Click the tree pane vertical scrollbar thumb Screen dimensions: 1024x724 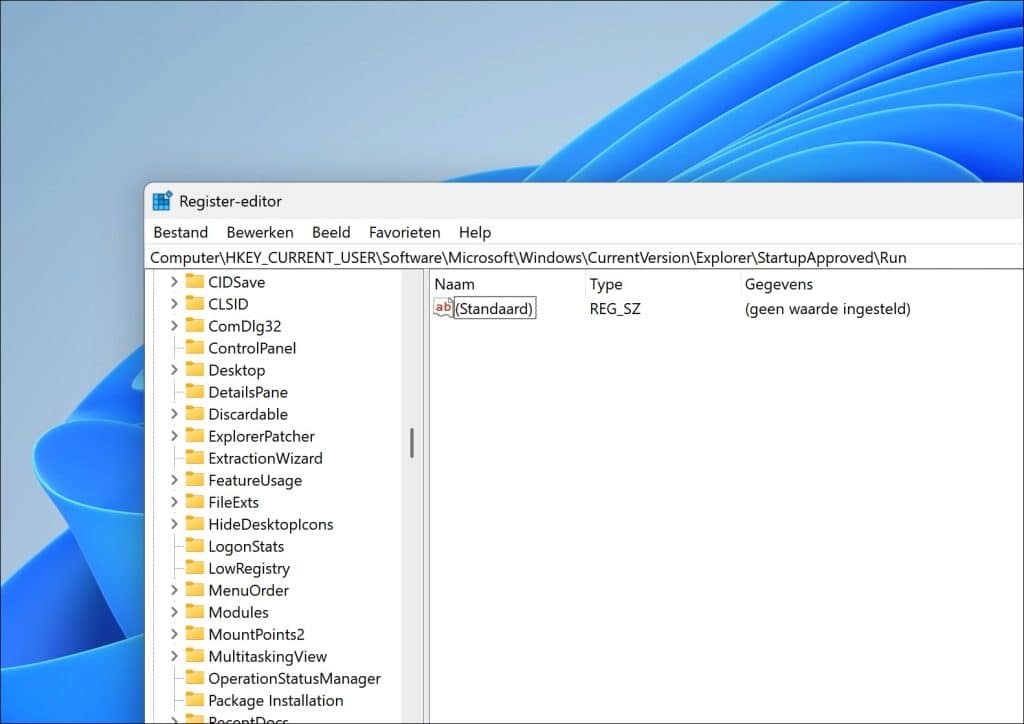[411, 442]
